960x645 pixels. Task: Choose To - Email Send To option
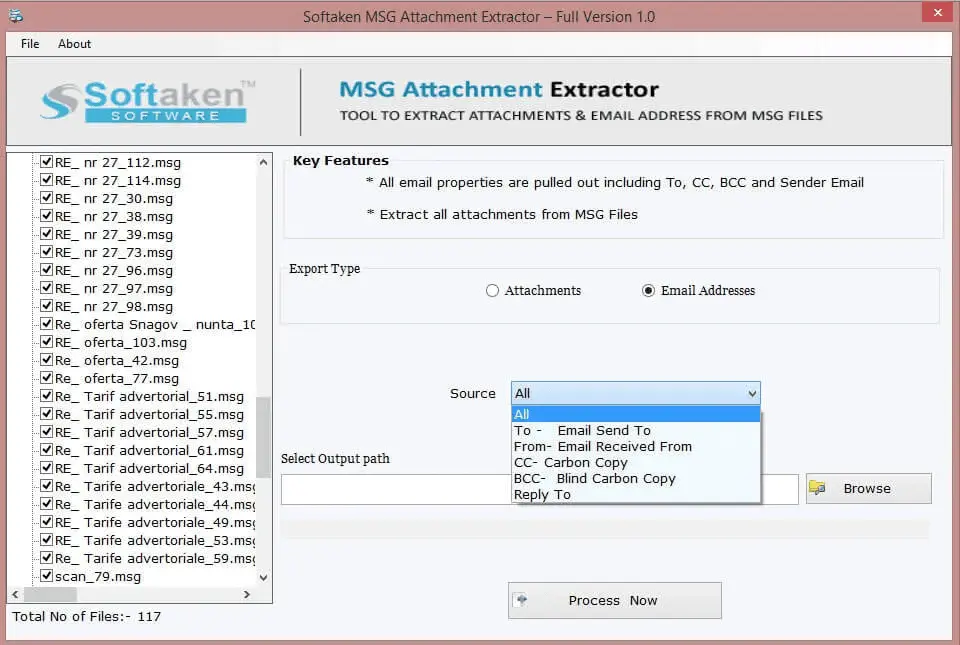pyautogui.click(x=636, y=430)
